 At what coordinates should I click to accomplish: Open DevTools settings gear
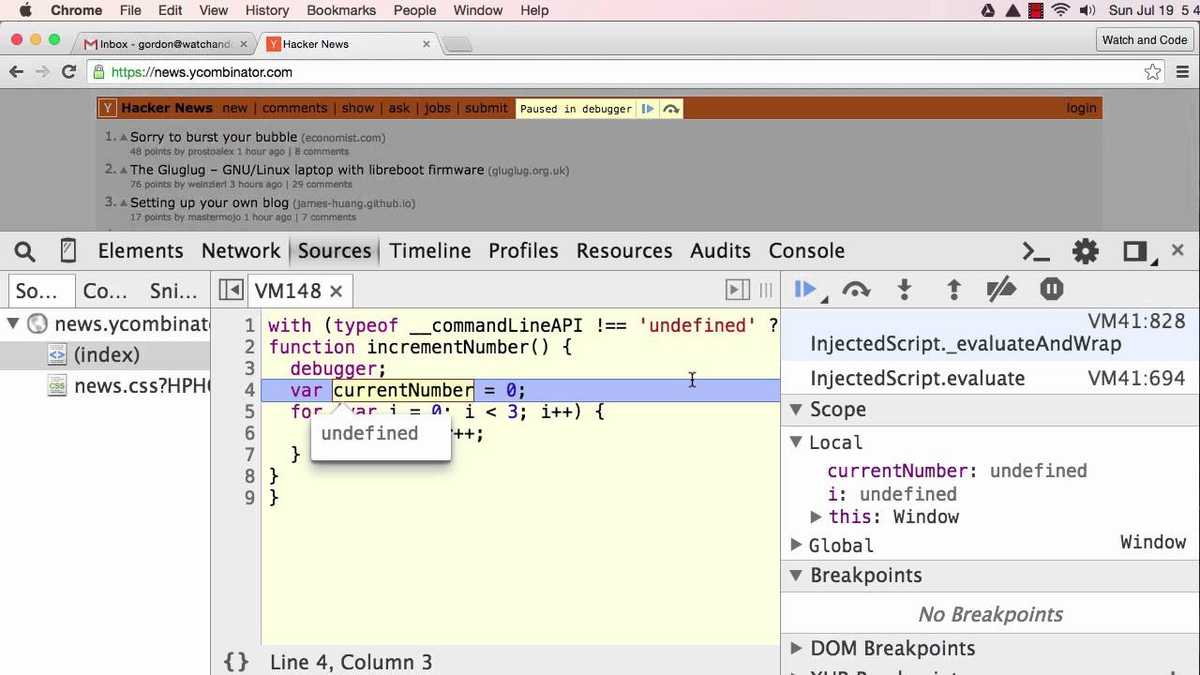(1085, 251)
